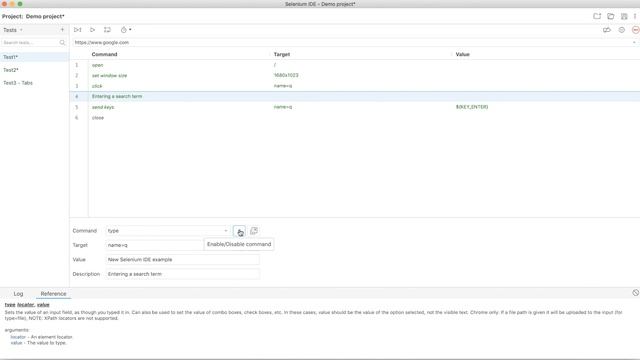Disable breakpoints icon in toolbar
The width and height of the screenshot is (640, 360).
click(x=607, y=30)
